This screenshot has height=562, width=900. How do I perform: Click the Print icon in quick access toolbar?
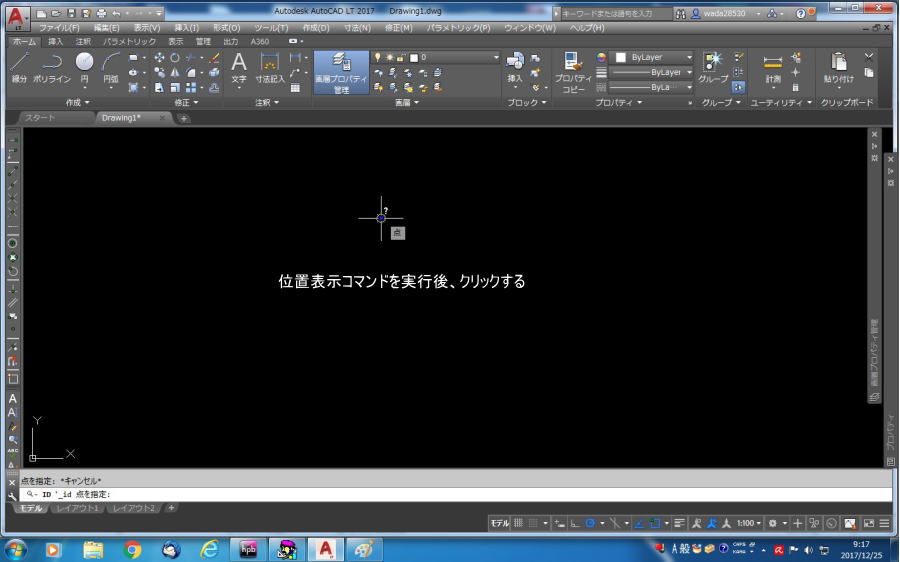[101, 13]
